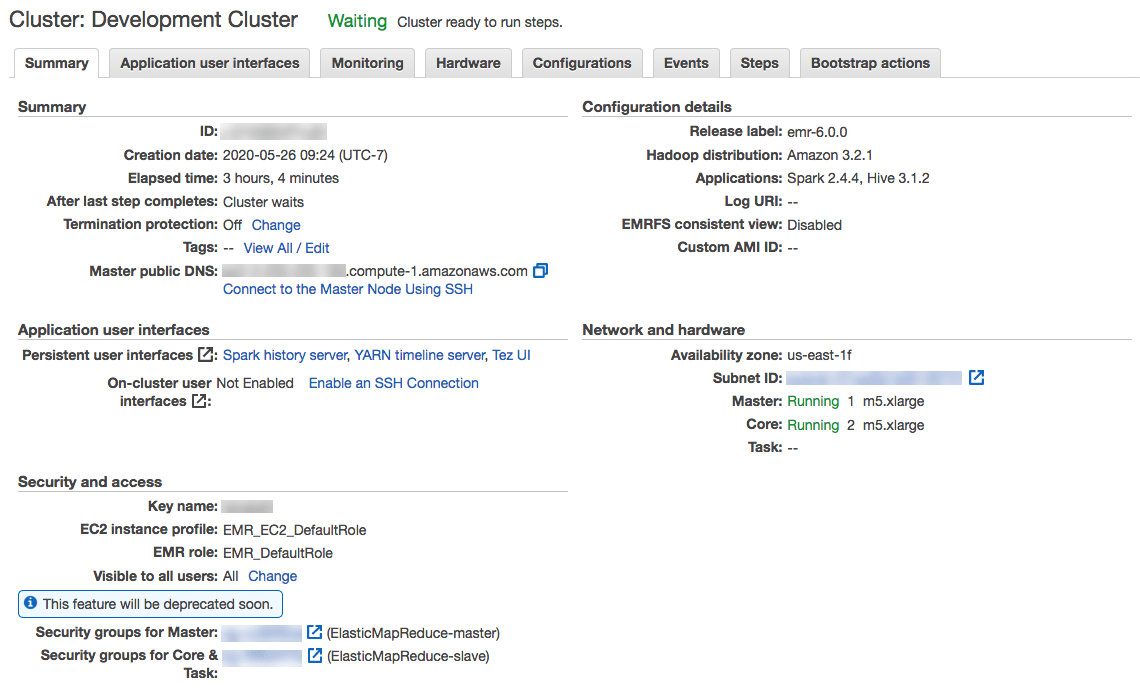
Task: Click the info icon on the deprecation notice
Action: click(31, 603)
